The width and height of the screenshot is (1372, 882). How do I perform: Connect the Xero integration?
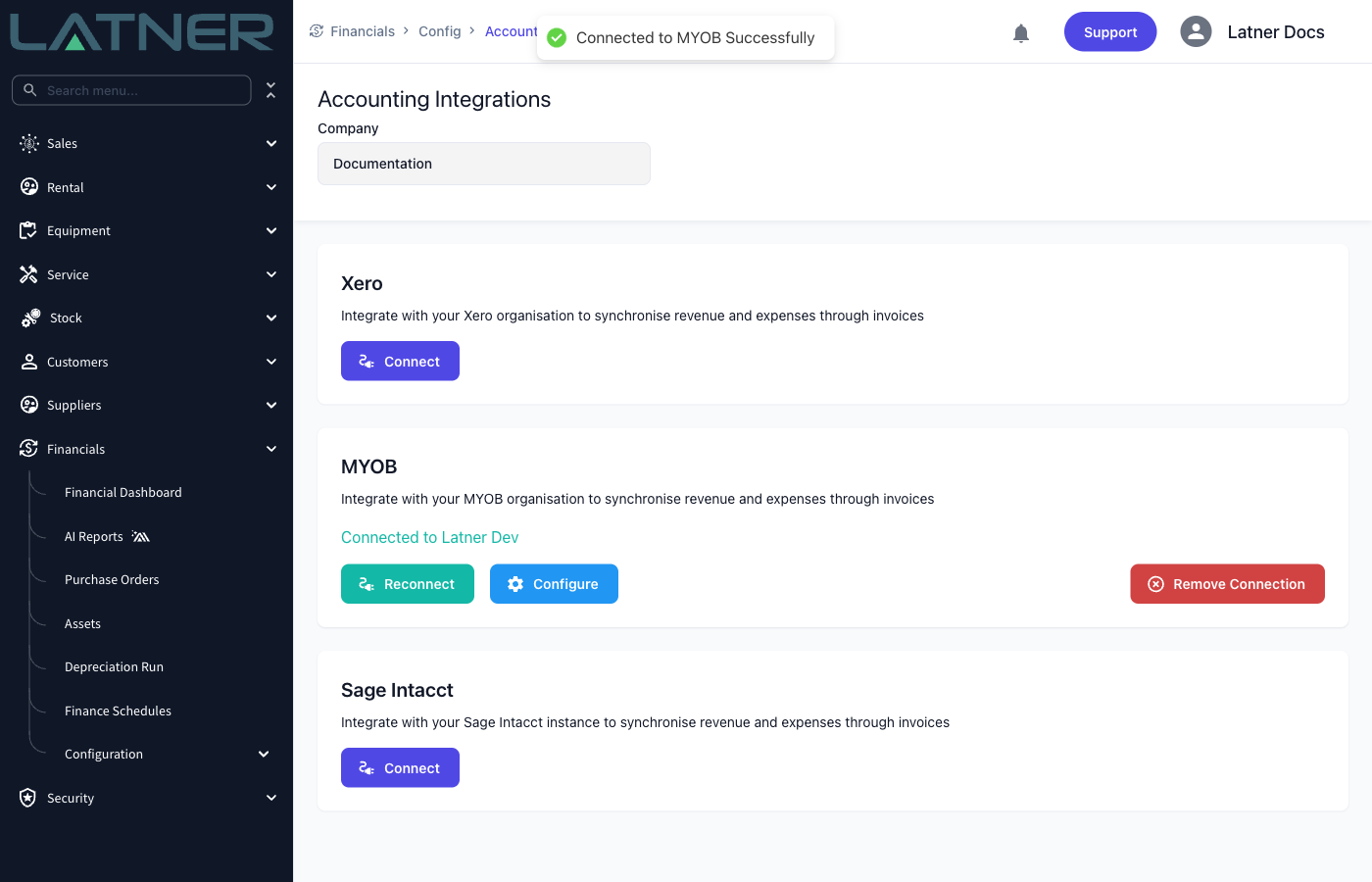point(400,361)
